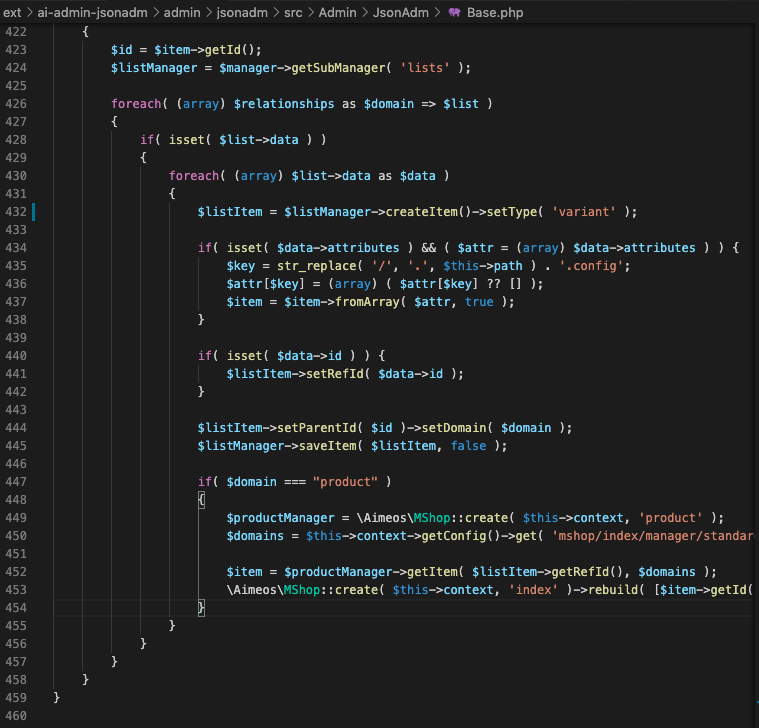Click the '$listManager' variable on line 424
This screenshot has height=728, width=759.
click(154, 68)
